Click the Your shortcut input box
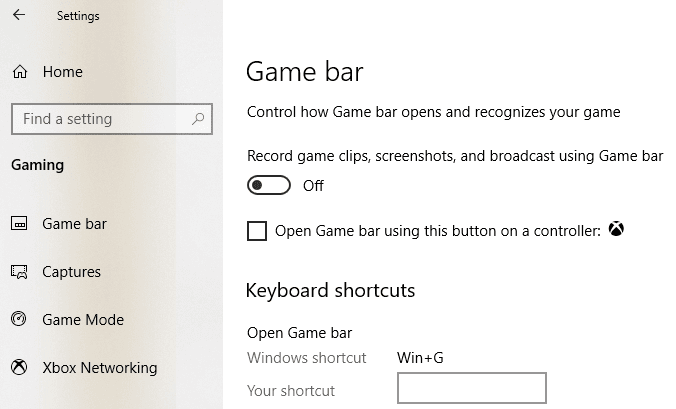 (x=471, y=388)
